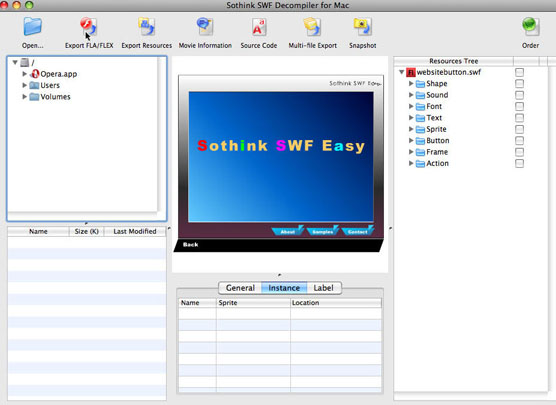Image resolution: width=556 pixels, height=405 pixels.
Task: Check the Button resource checkbox
Action: click(519, 141)
